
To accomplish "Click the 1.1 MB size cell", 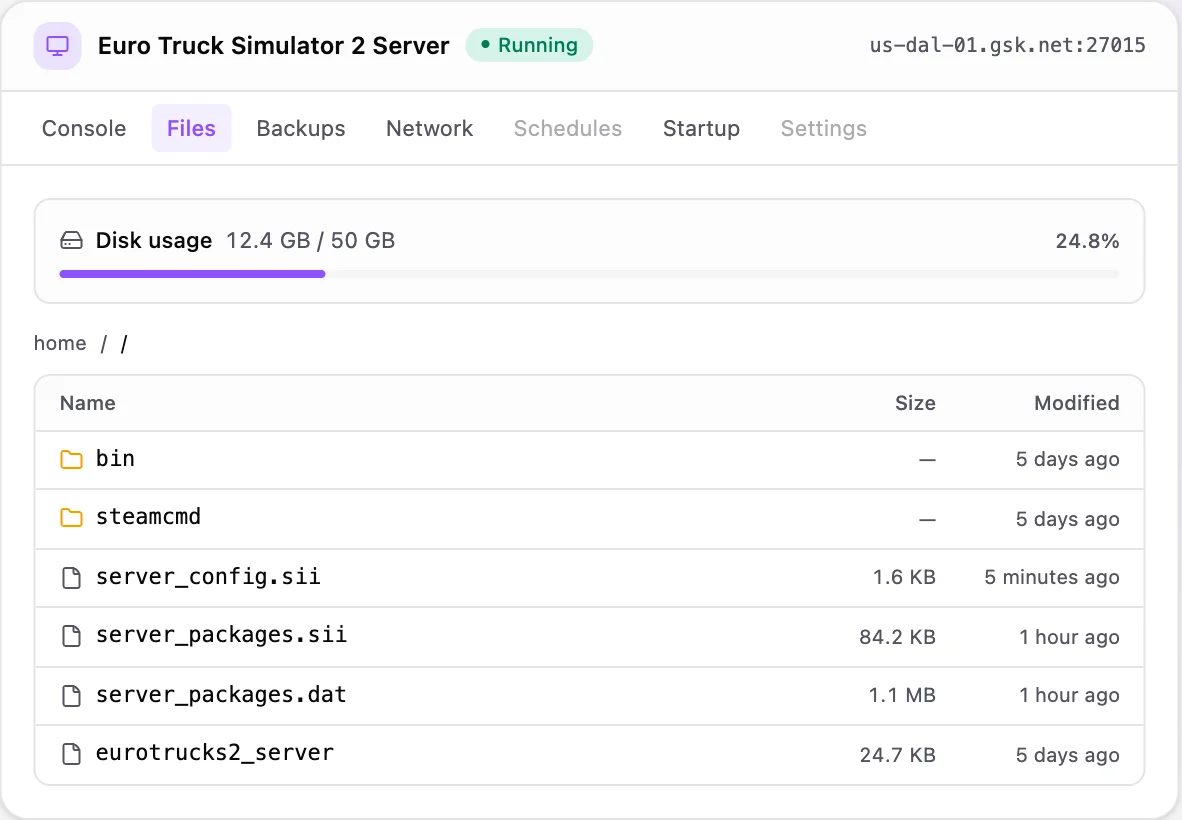I will [902, 695].
